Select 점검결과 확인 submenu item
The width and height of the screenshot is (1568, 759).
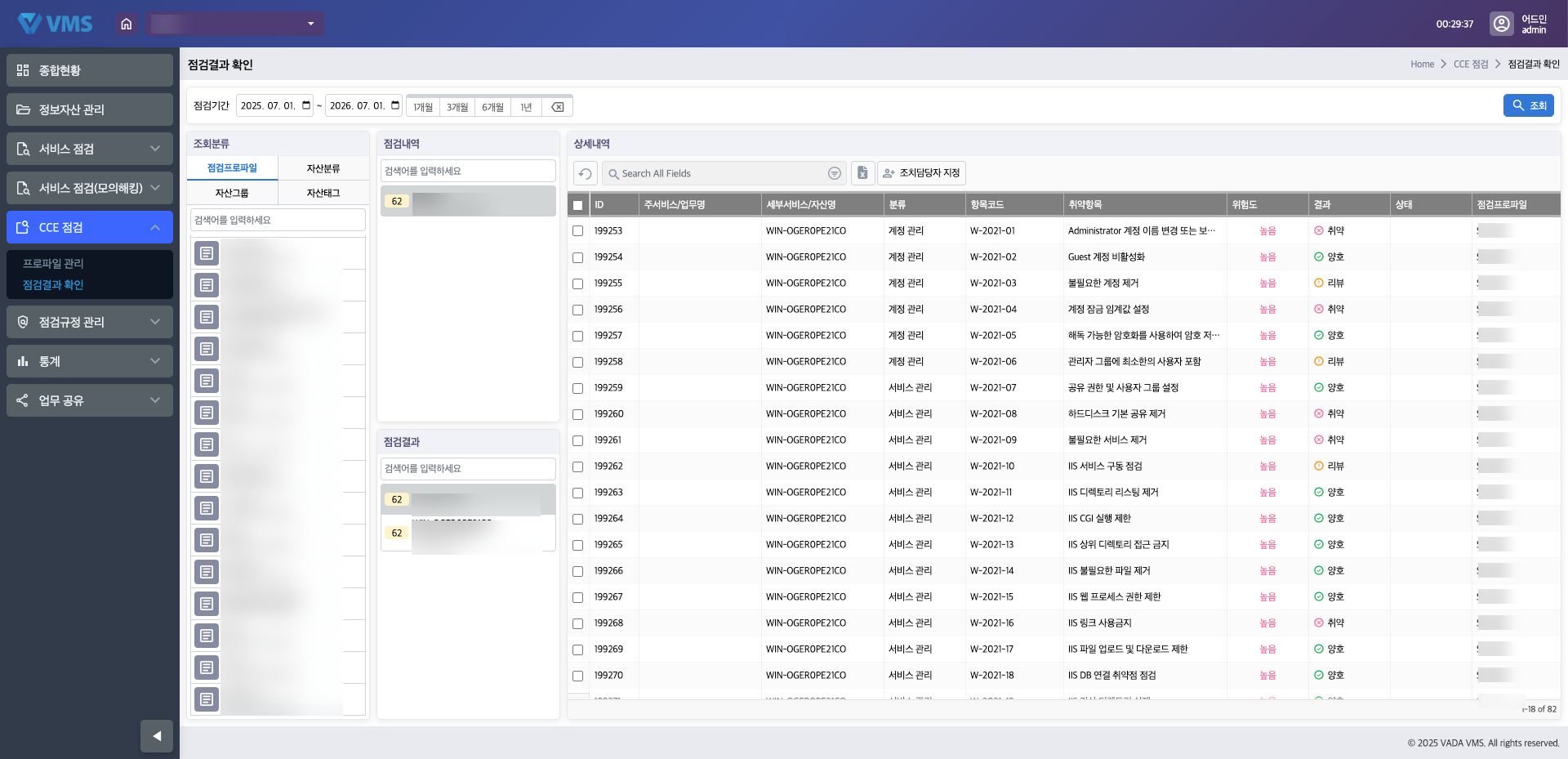coord(53,284)
